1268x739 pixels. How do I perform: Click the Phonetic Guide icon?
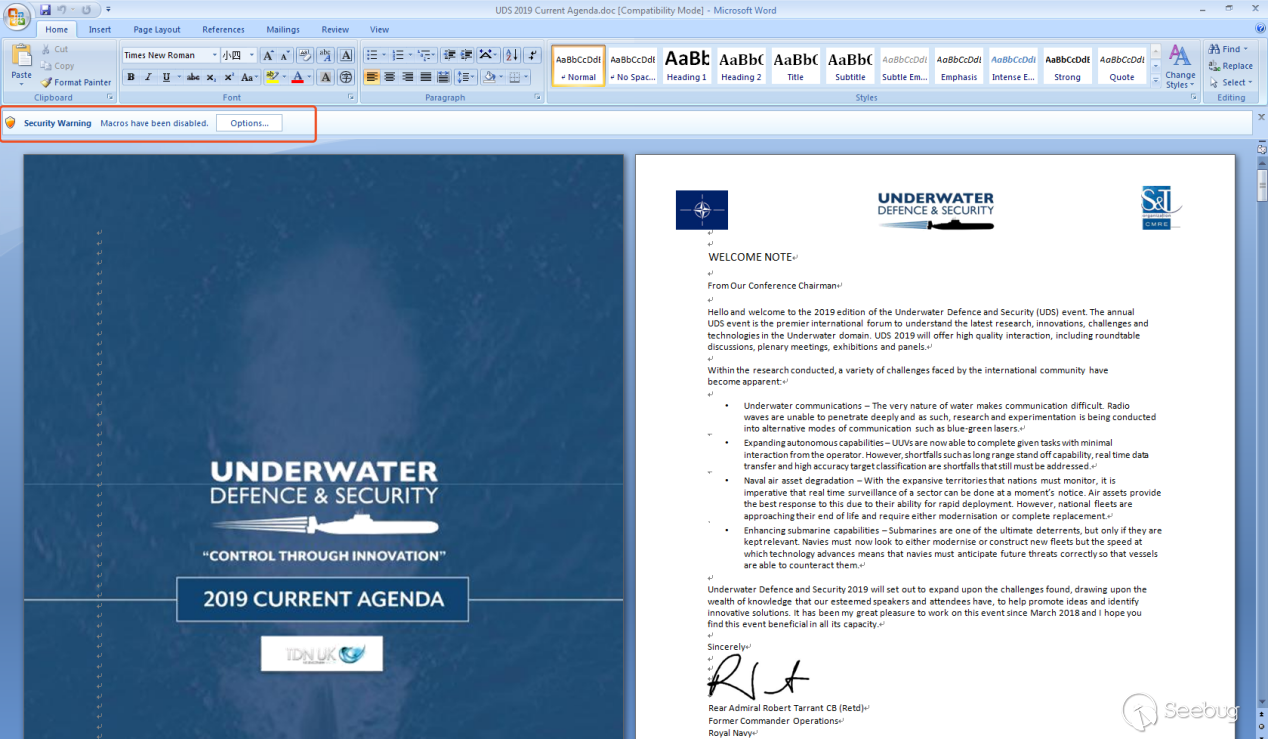tap(326, 55)
